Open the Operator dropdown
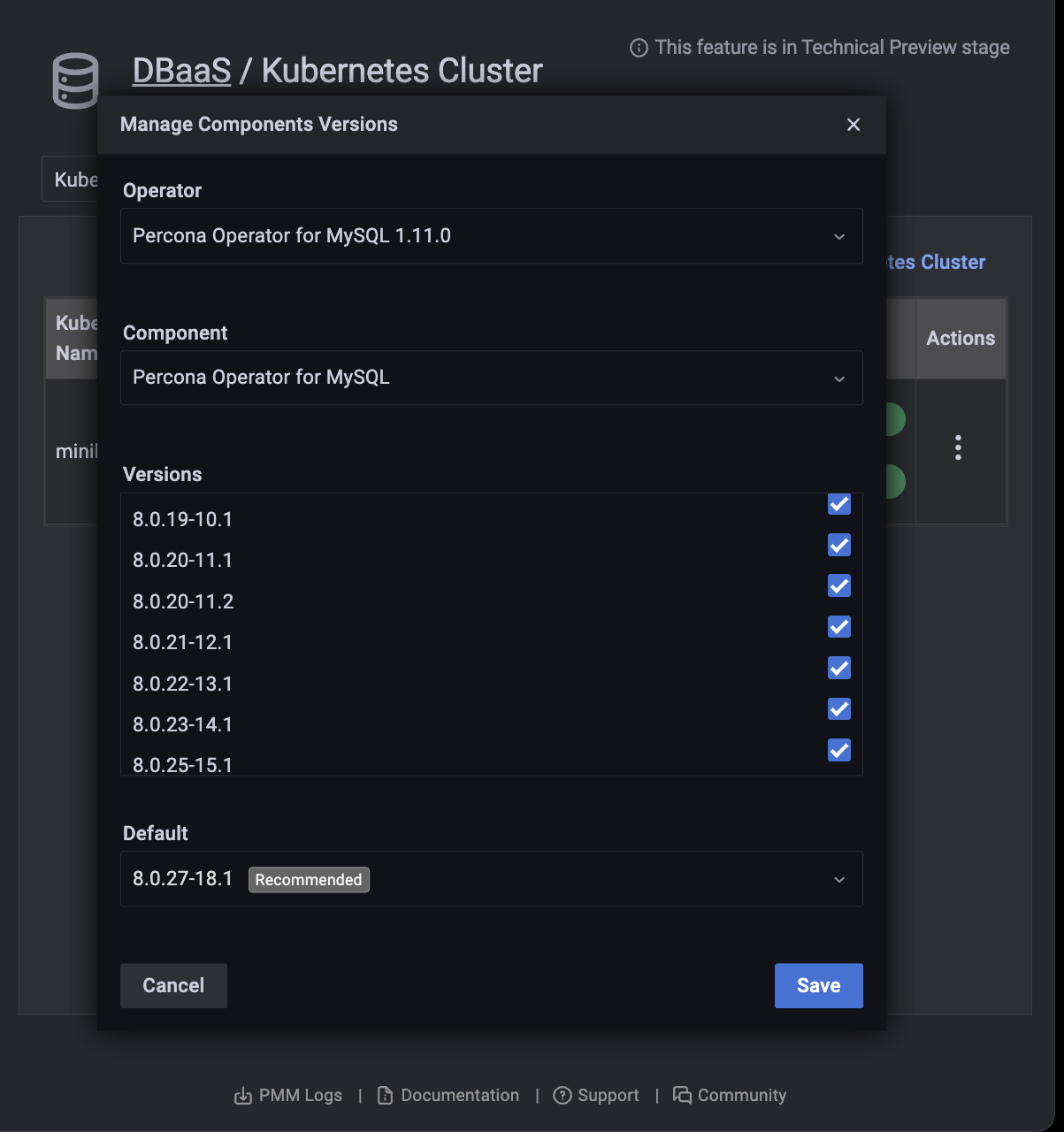Screen dimensions: 1064x1132 492,236
